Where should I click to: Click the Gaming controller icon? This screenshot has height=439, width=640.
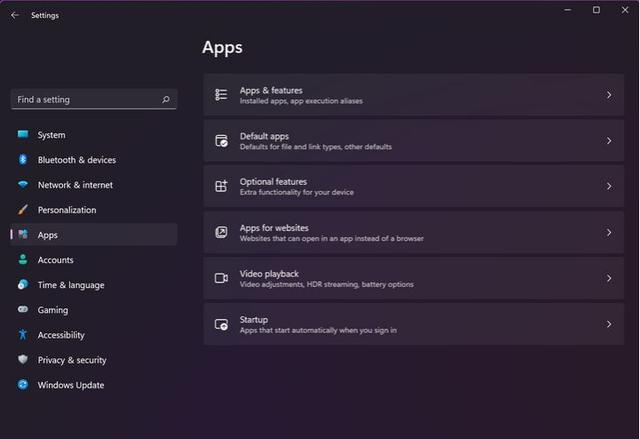click(23, 309)
